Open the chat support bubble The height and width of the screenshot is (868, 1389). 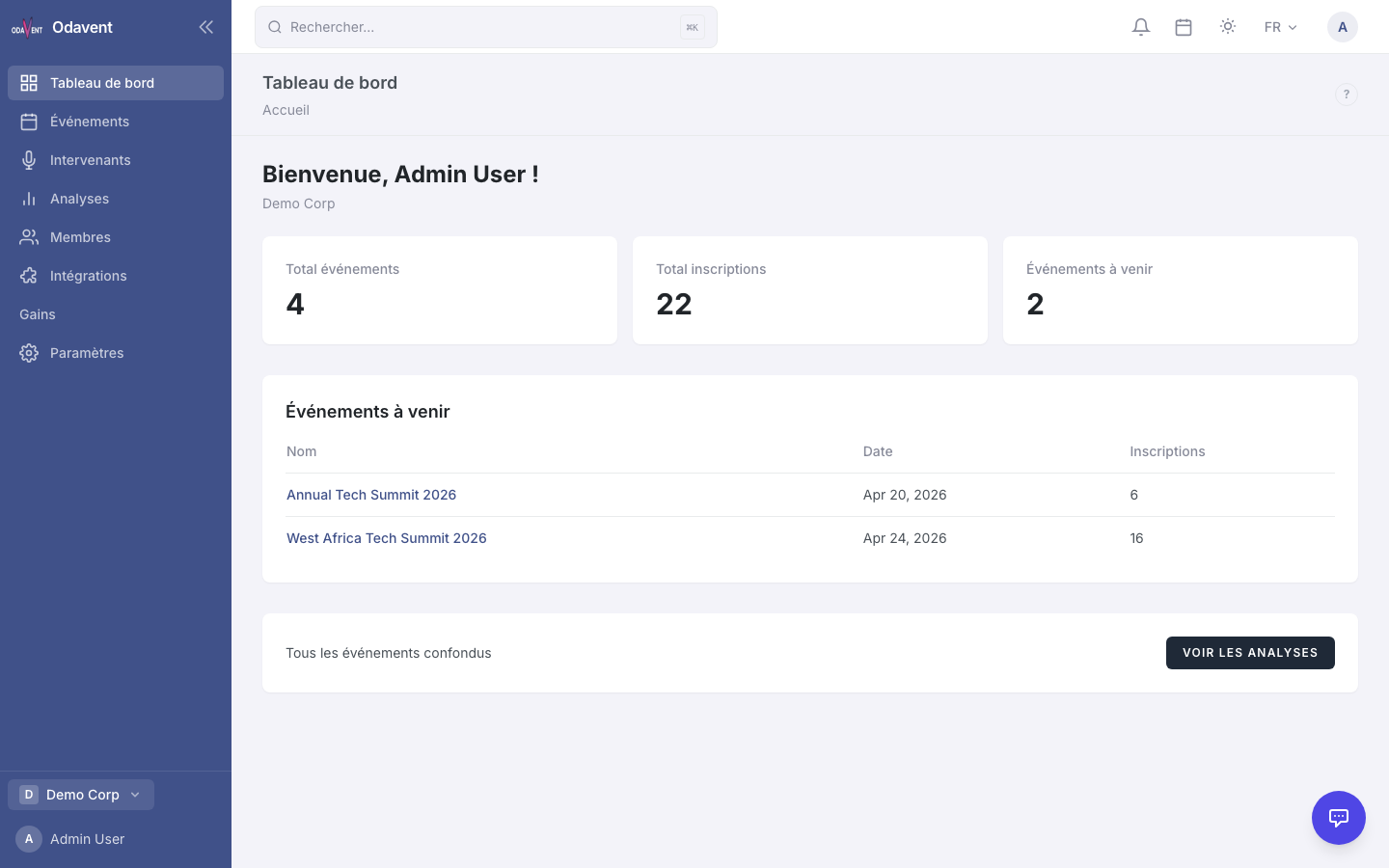point(1339,818)
